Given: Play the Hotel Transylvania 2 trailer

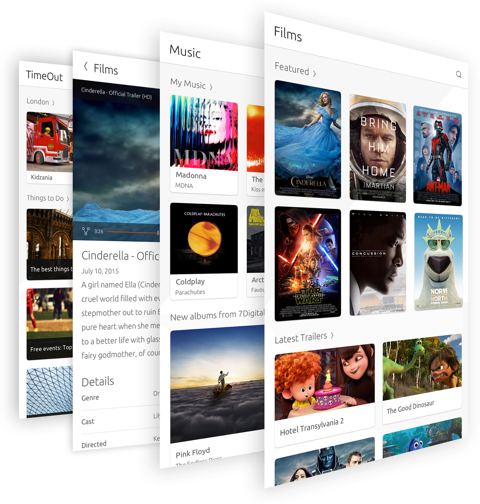Looking at the screenshot, I should (325, 382).
